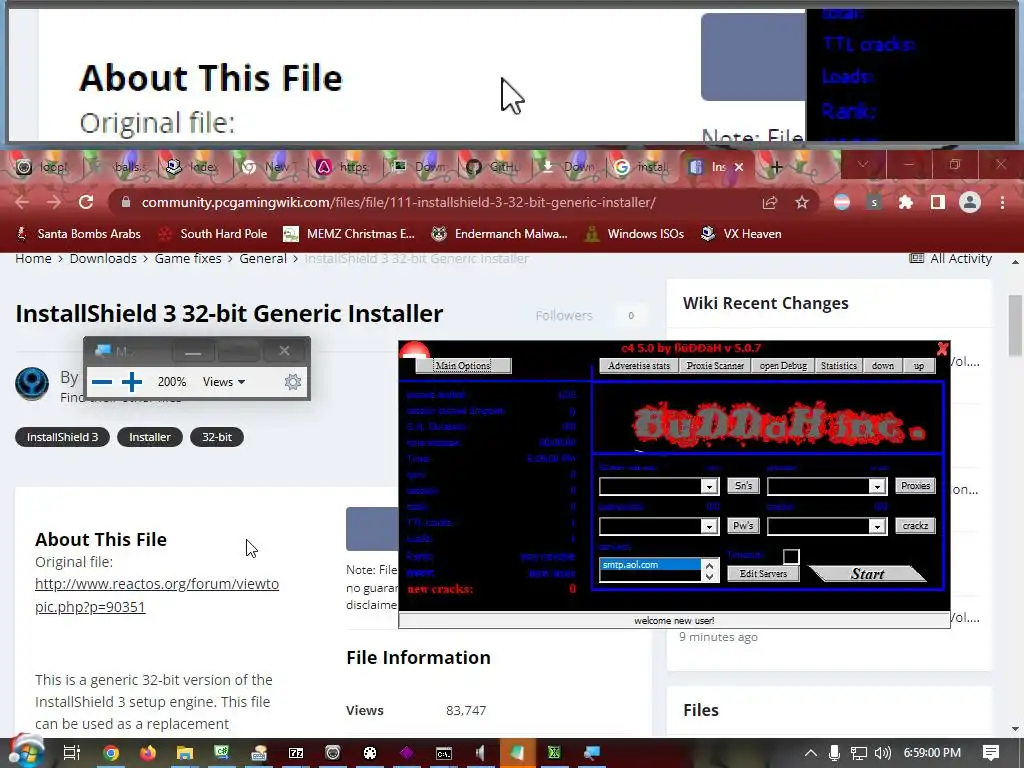Screen dimensions: 1024x768
Task: Click the Main Options button in c4
Action: coord(463,366)
